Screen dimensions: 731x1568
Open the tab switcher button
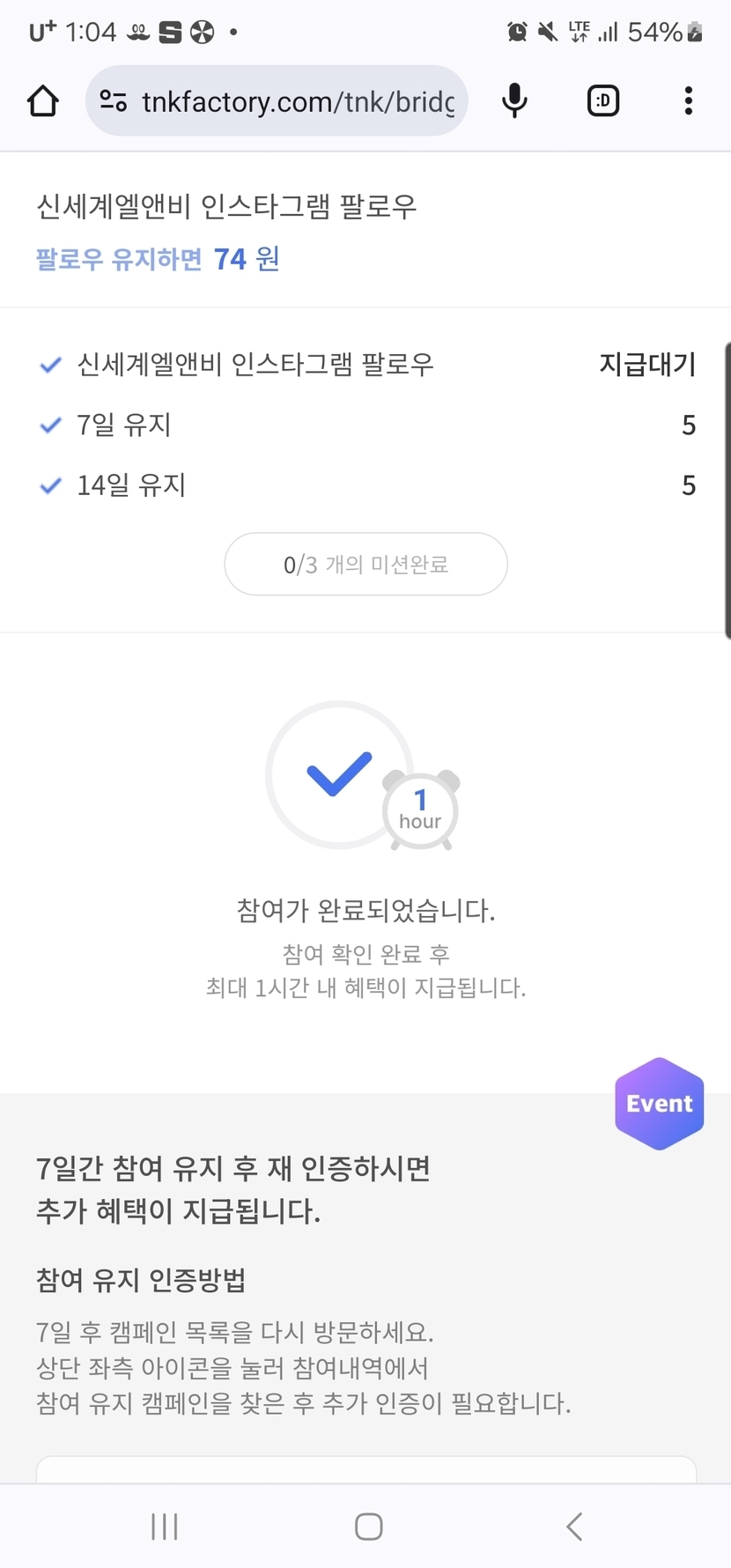pos(603,101)
